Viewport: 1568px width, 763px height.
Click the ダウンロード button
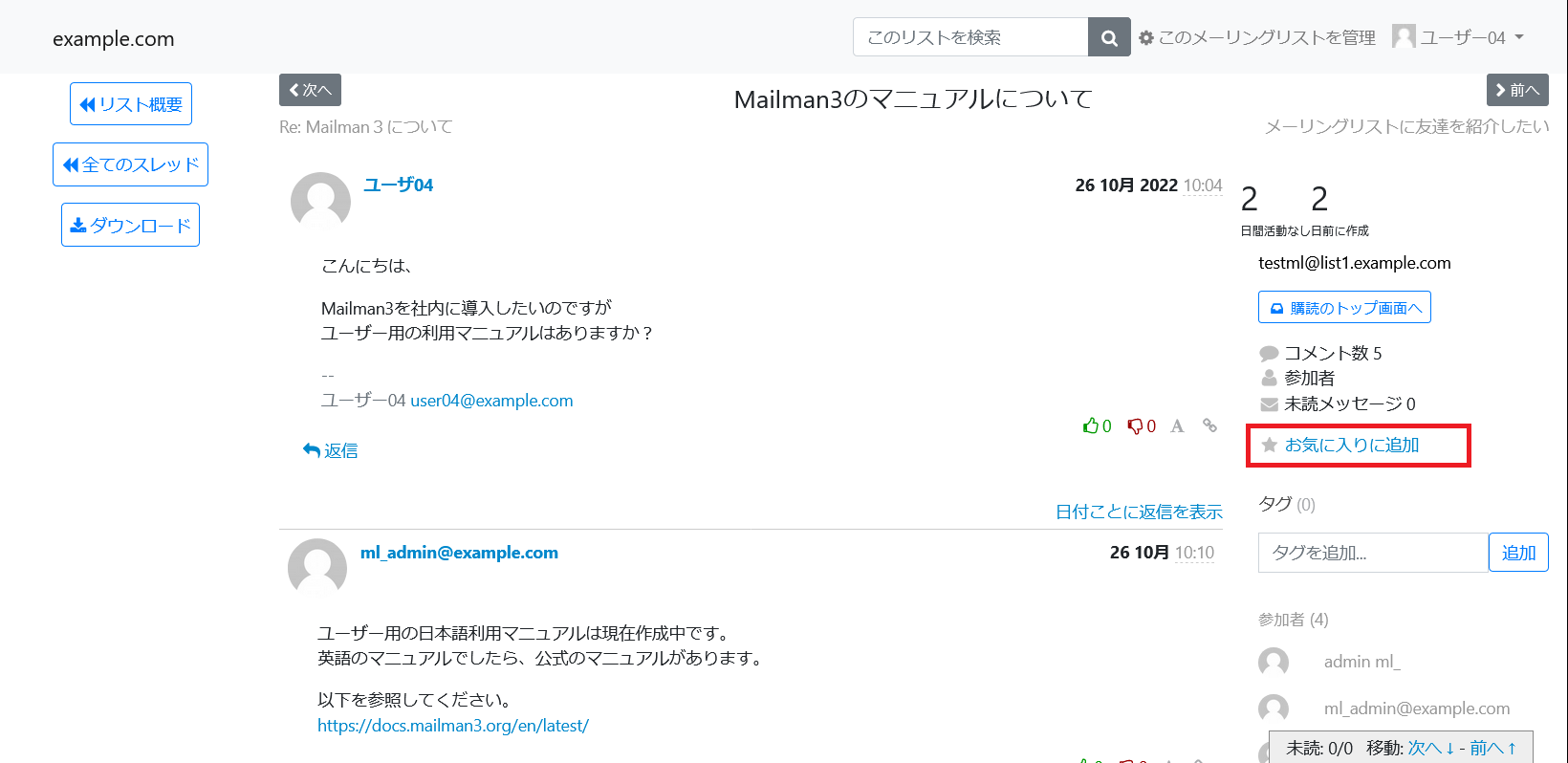(x=130, y=225)
